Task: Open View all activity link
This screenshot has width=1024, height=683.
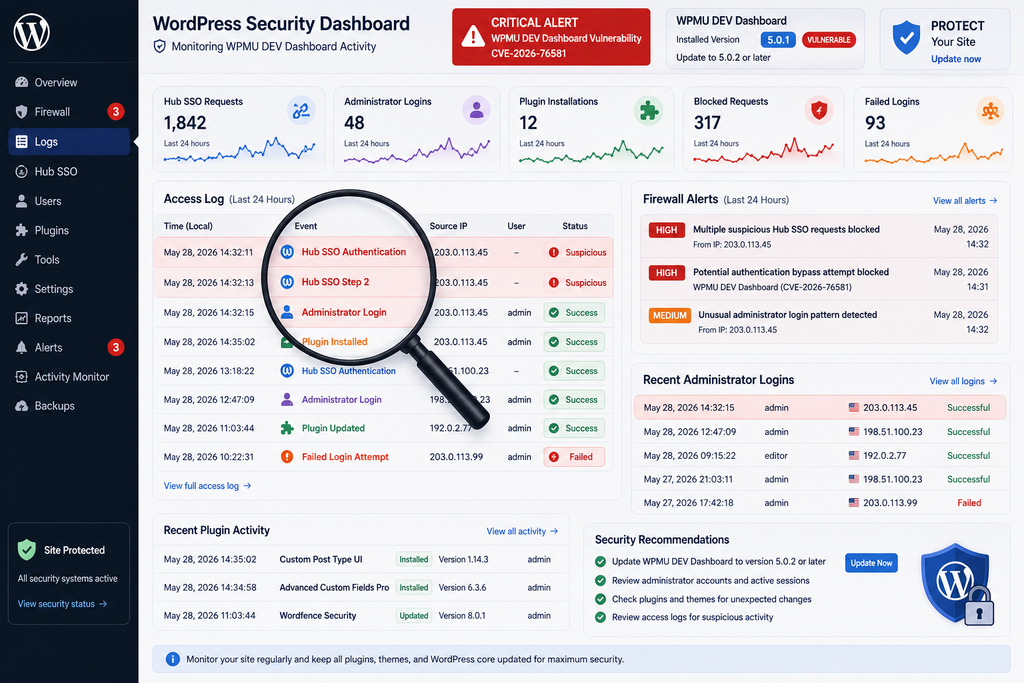Action: point(522,532)
